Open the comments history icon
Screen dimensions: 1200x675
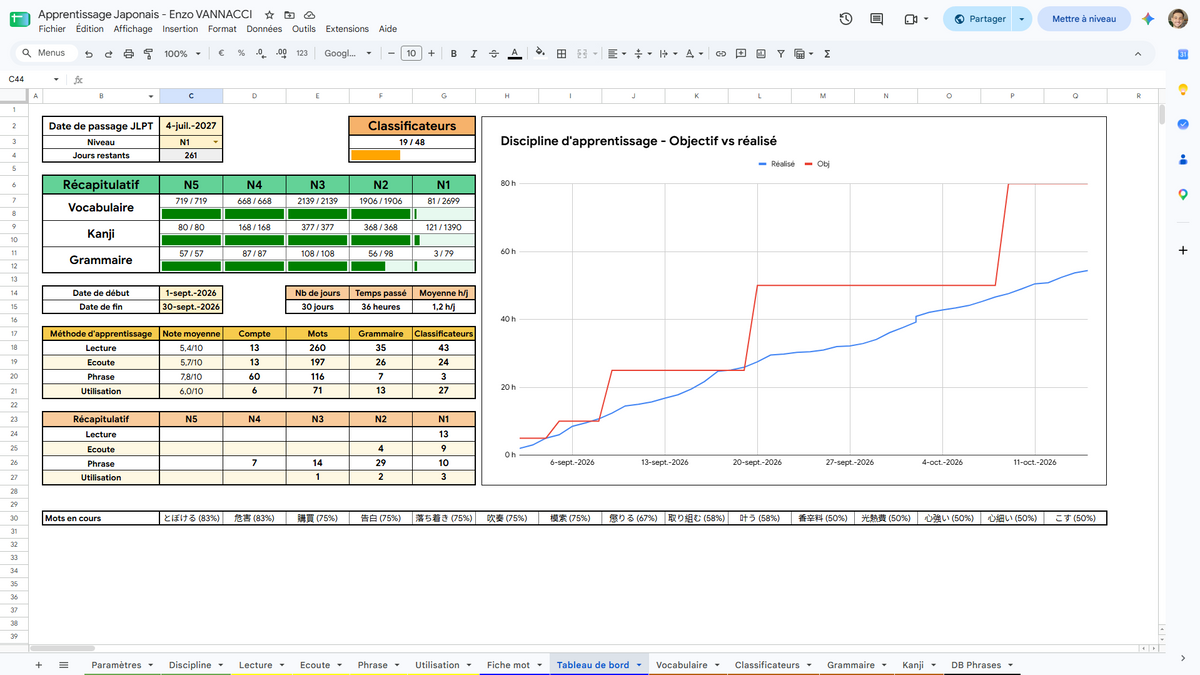(x=877, y=19)
